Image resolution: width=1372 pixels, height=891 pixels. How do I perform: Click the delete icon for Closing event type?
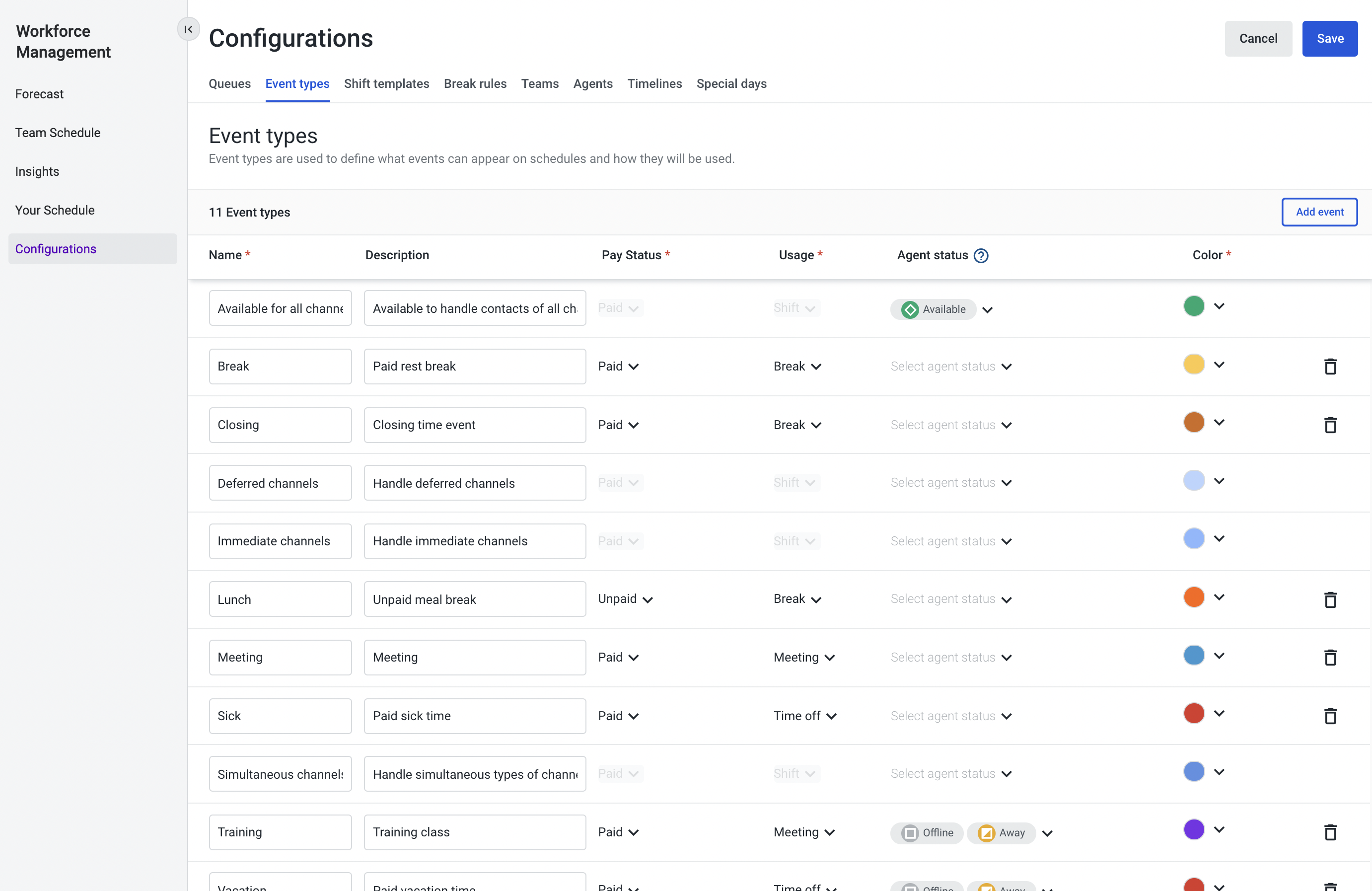(x=1331, y=424)
